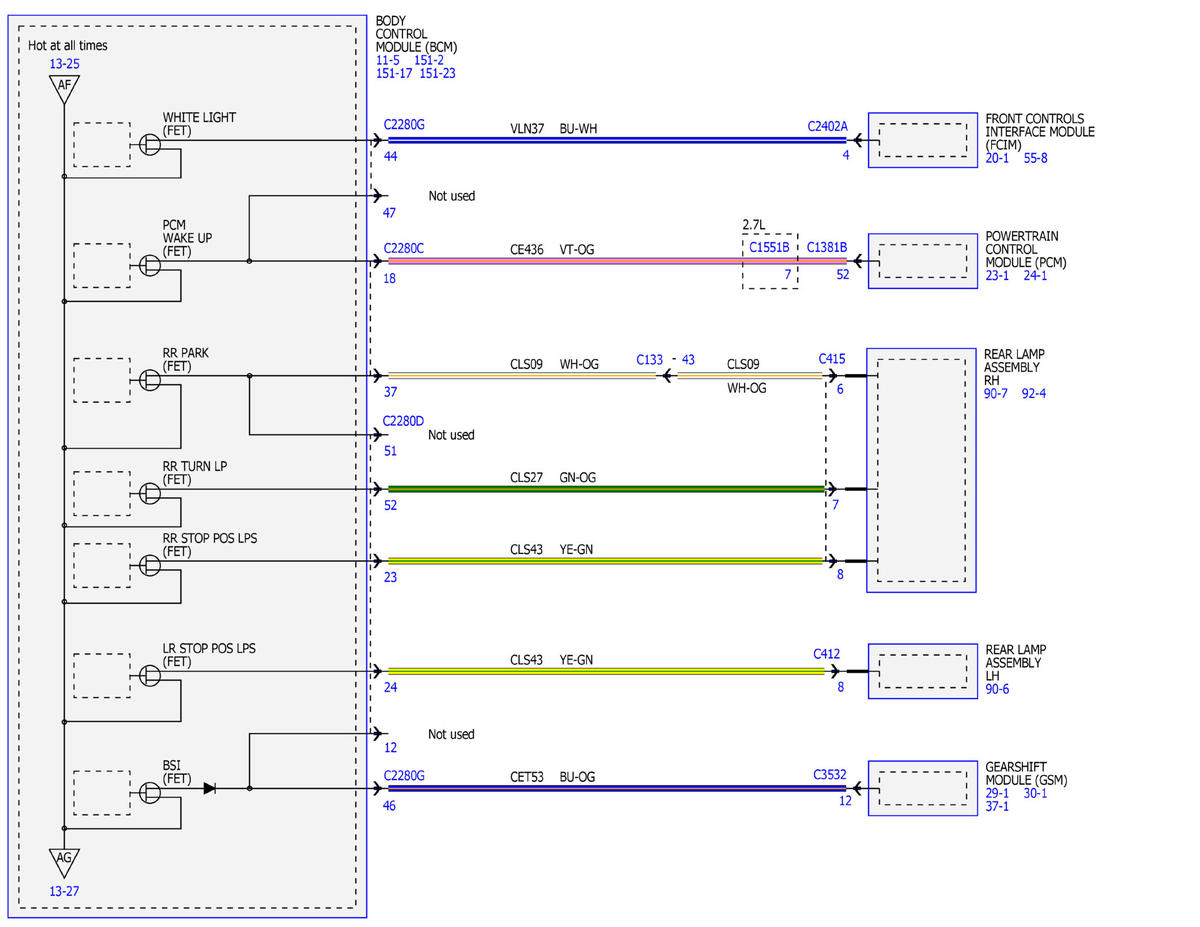Open connector C2280G above pin 44
Viewport: 1200px width, 927px height.
(x=404, y=125)
